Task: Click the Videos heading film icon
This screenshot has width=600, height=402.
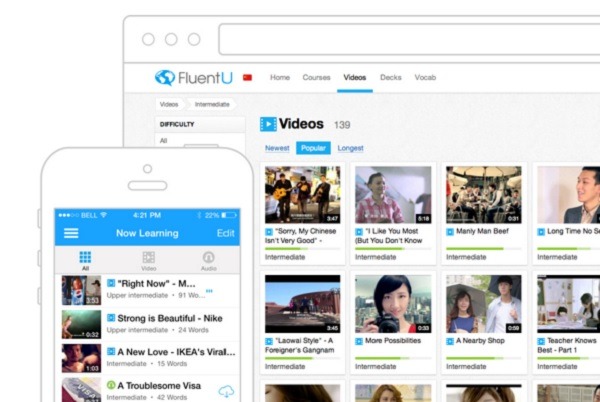Action: coord(268,124)
